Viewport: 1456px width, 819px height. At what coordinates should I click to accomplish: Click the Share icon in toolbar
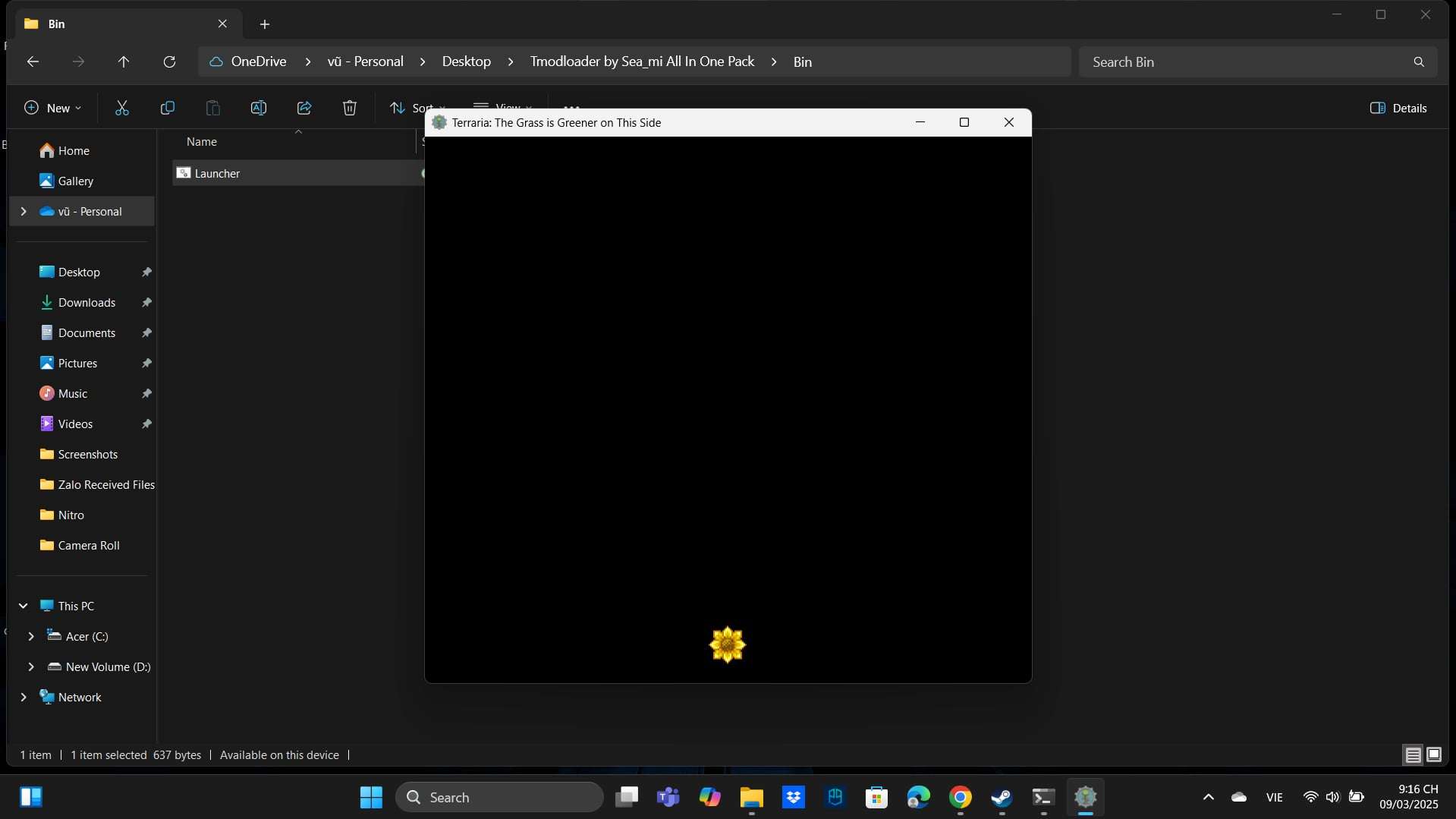pos(303,108)
